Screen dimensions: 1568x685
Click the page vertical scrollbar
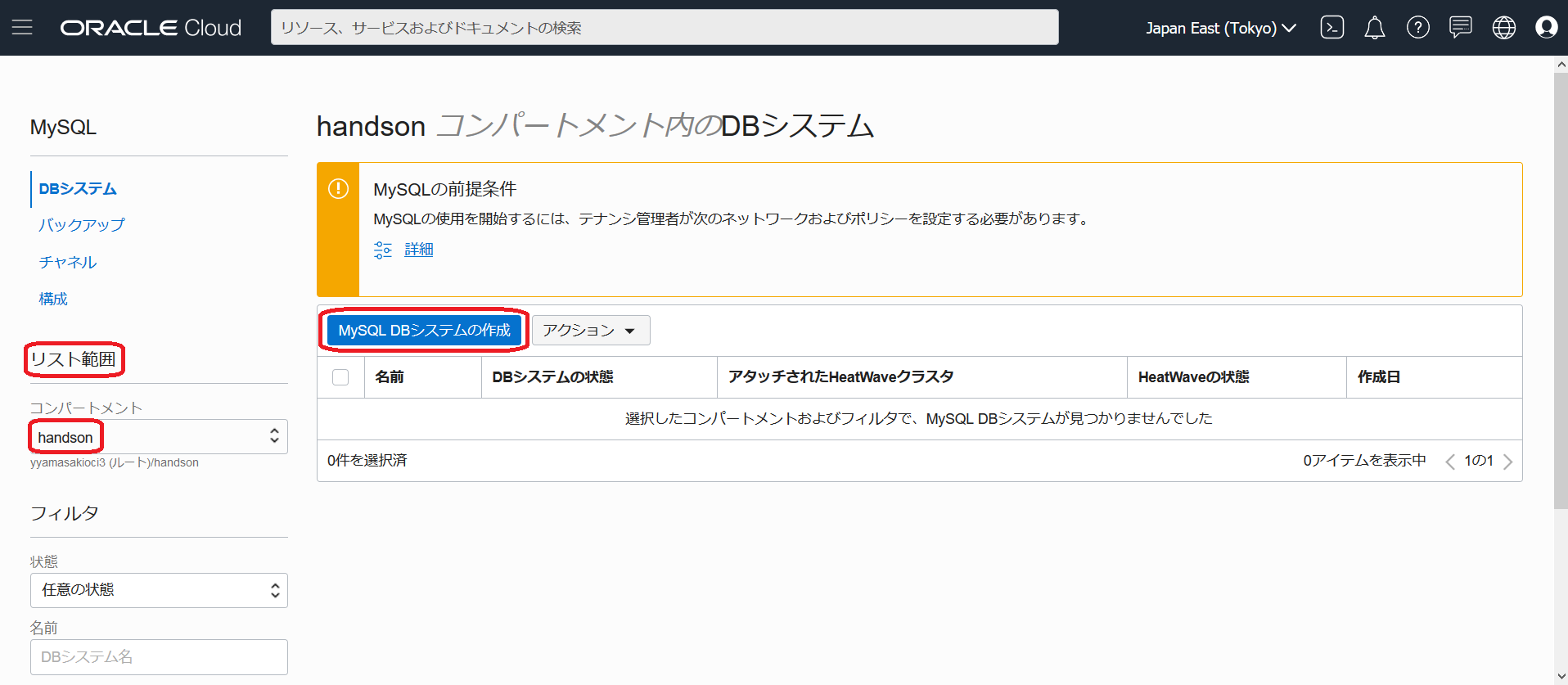[1561, 291]
